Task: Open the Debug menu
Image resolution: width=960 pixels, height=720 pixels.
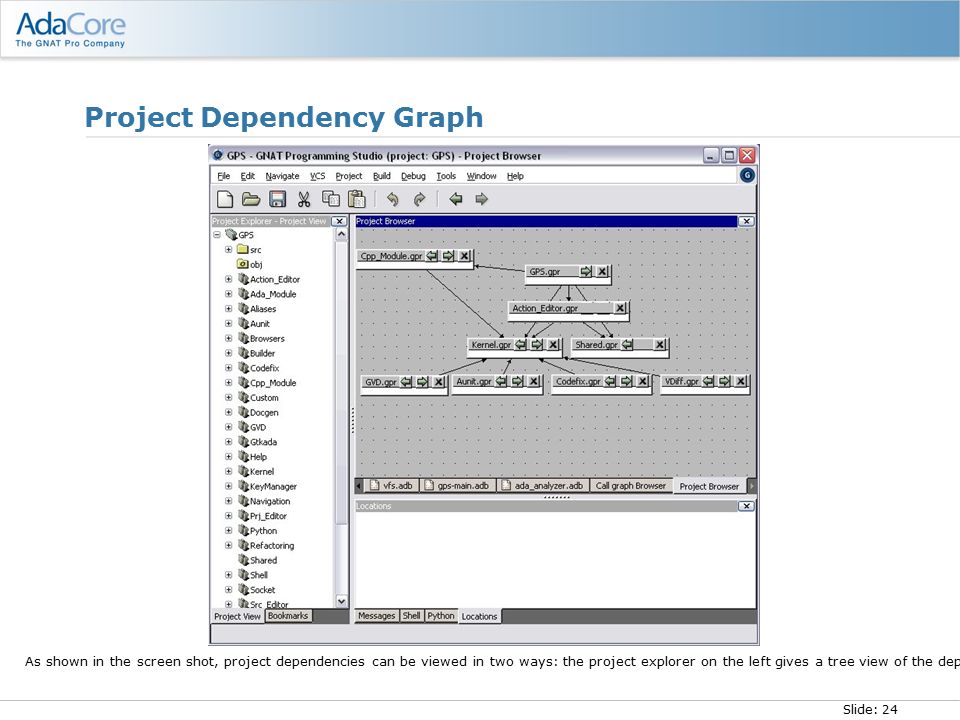Action: coord(413,176)
